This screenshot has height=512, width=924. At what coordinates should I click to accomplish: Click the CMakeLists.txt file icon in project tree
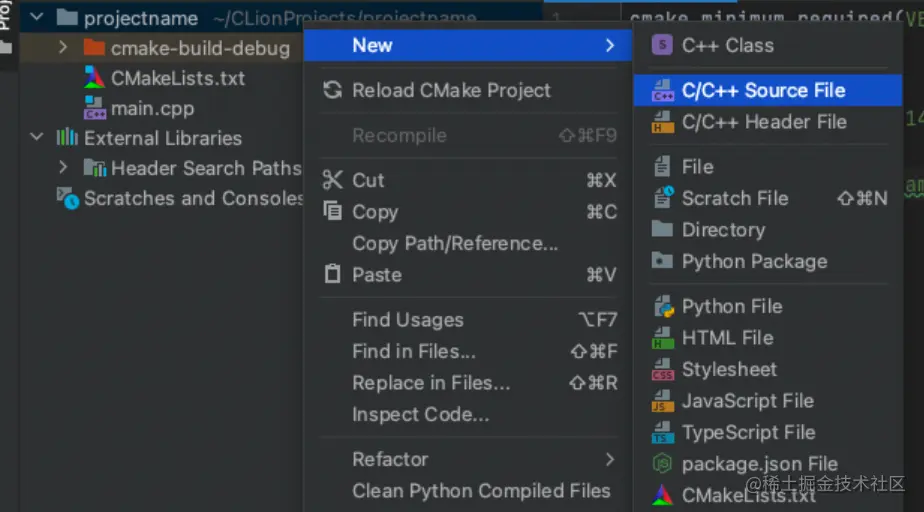94,78
